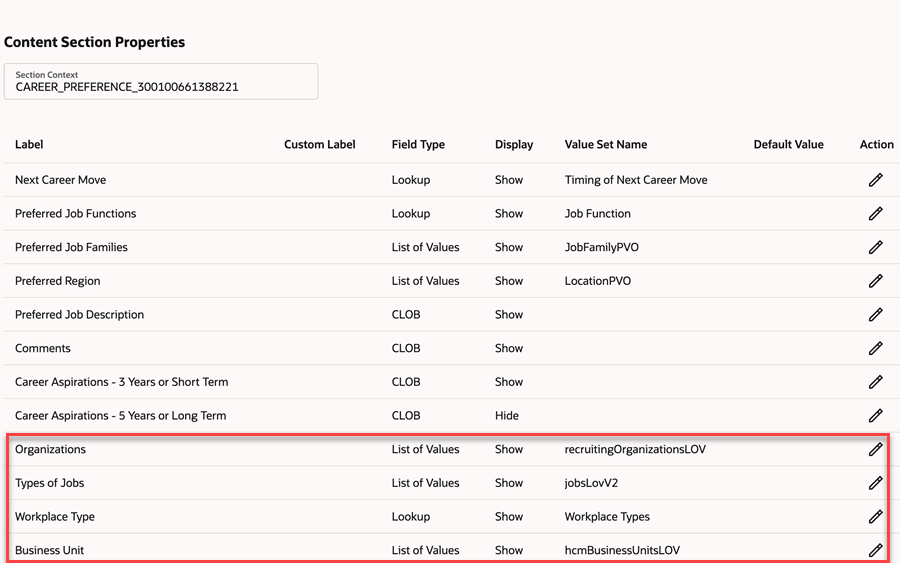Edit the Next Career Move row

[x=875, y=180]
